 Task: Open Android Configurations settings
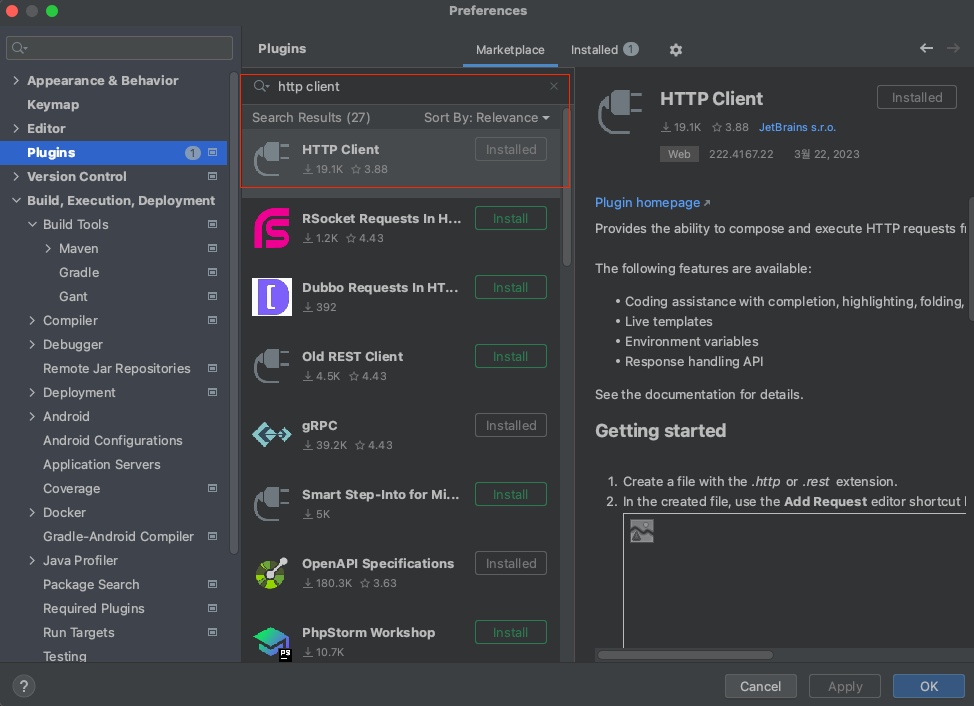coord(112,440)
